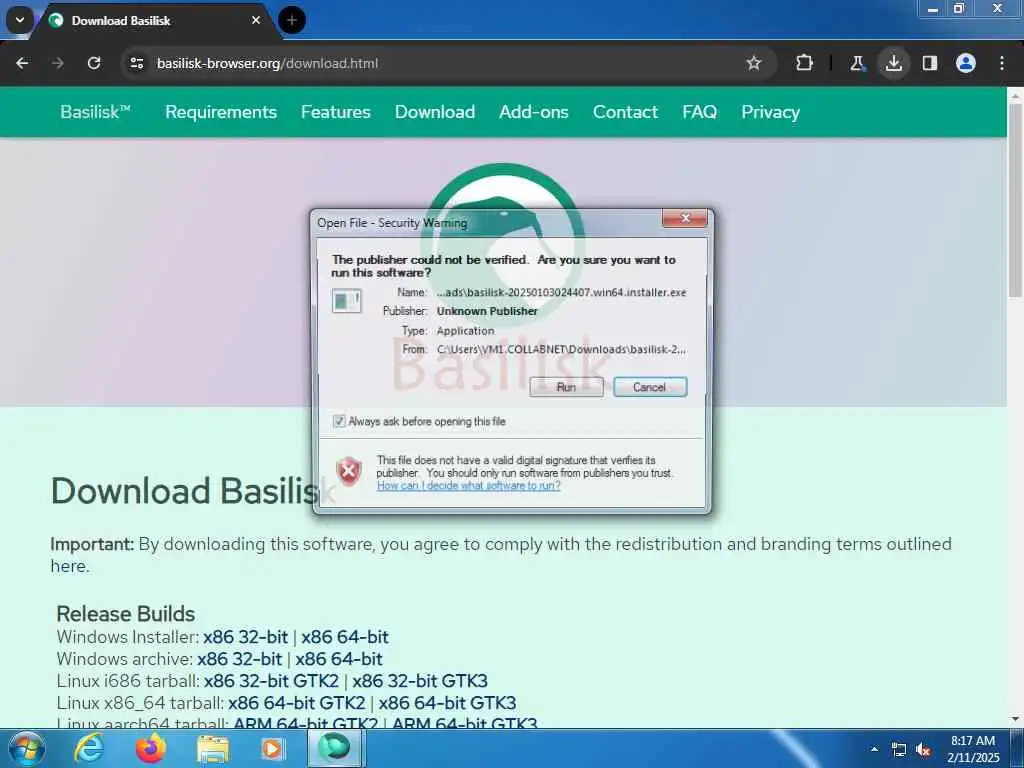Click the browser forward arrow
Viewport: 1024px width, 768px height.
(x=57, y=63)
